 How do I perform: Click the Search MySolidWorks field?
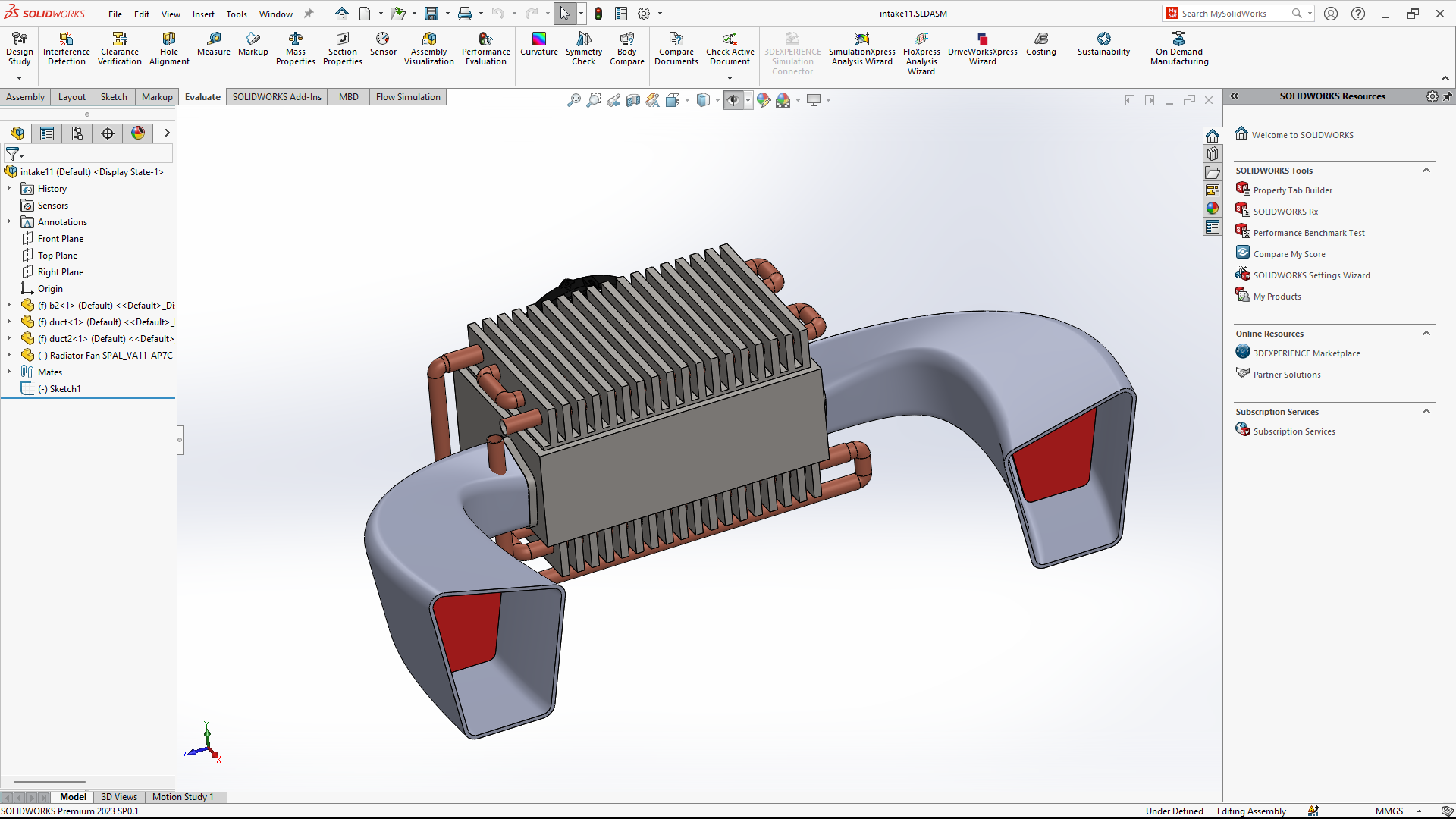1232,14
